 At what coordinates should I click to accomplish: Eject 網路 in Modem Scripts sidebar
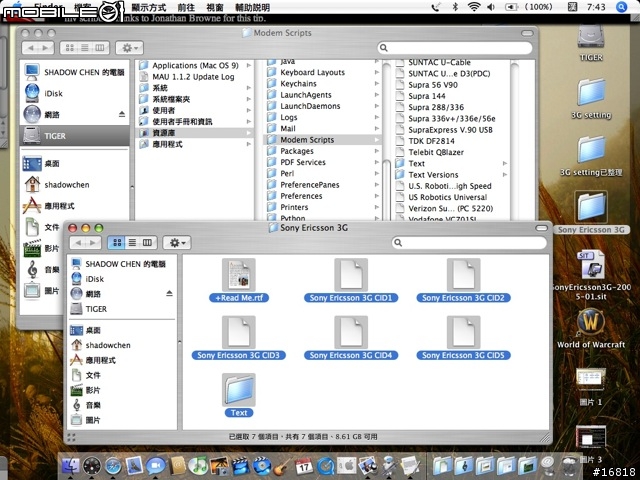click(x=122, y=114)
